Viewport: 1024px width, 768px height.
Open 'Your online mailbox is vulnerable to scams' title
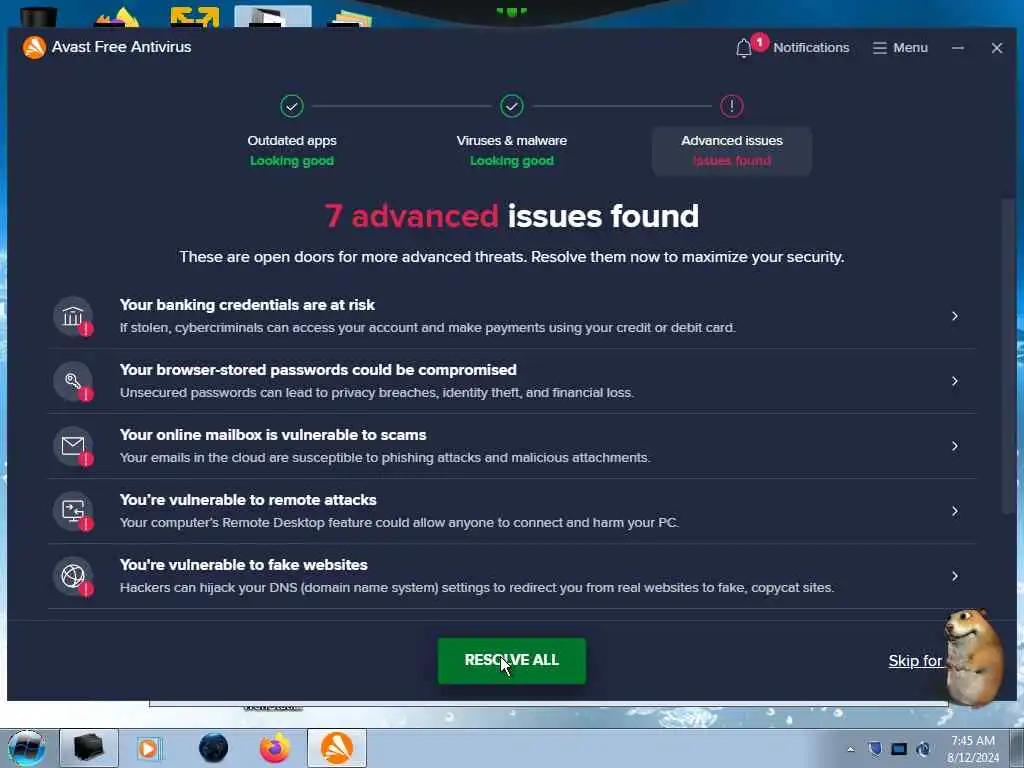click(x=273, y=435)
